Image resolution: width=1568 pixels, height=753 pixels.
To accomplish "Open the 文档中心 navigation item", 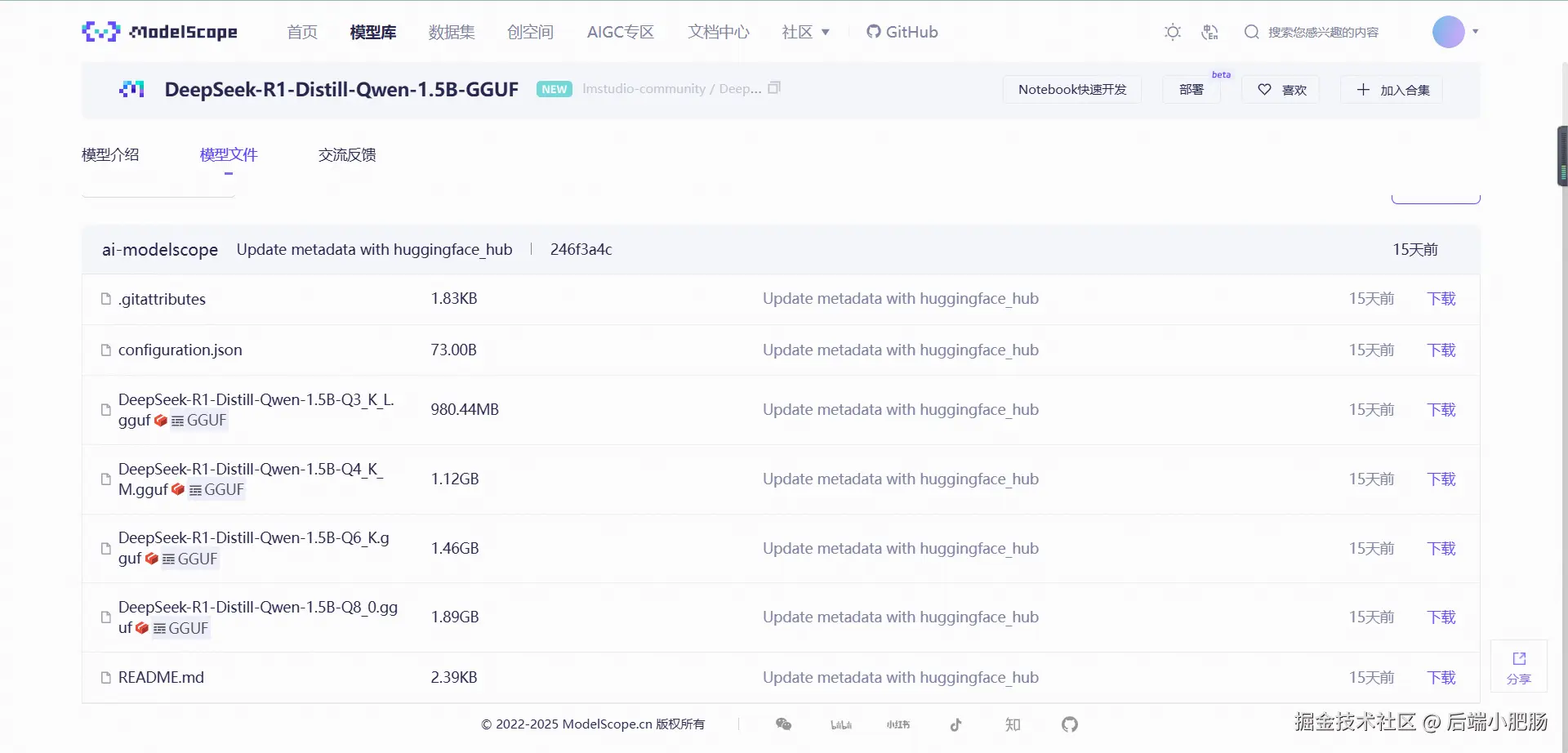I will [x=719, y=32].
